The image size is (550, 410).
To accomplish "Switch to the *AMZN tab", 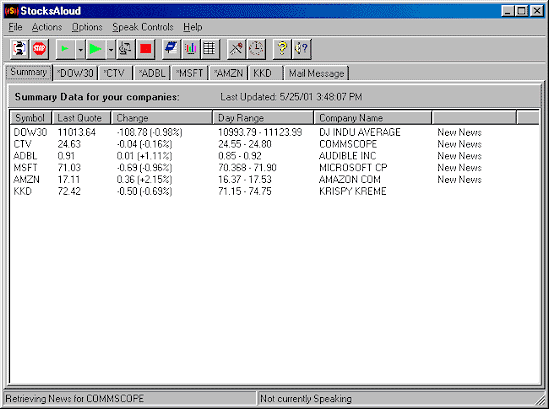I will tap(229, 73).
